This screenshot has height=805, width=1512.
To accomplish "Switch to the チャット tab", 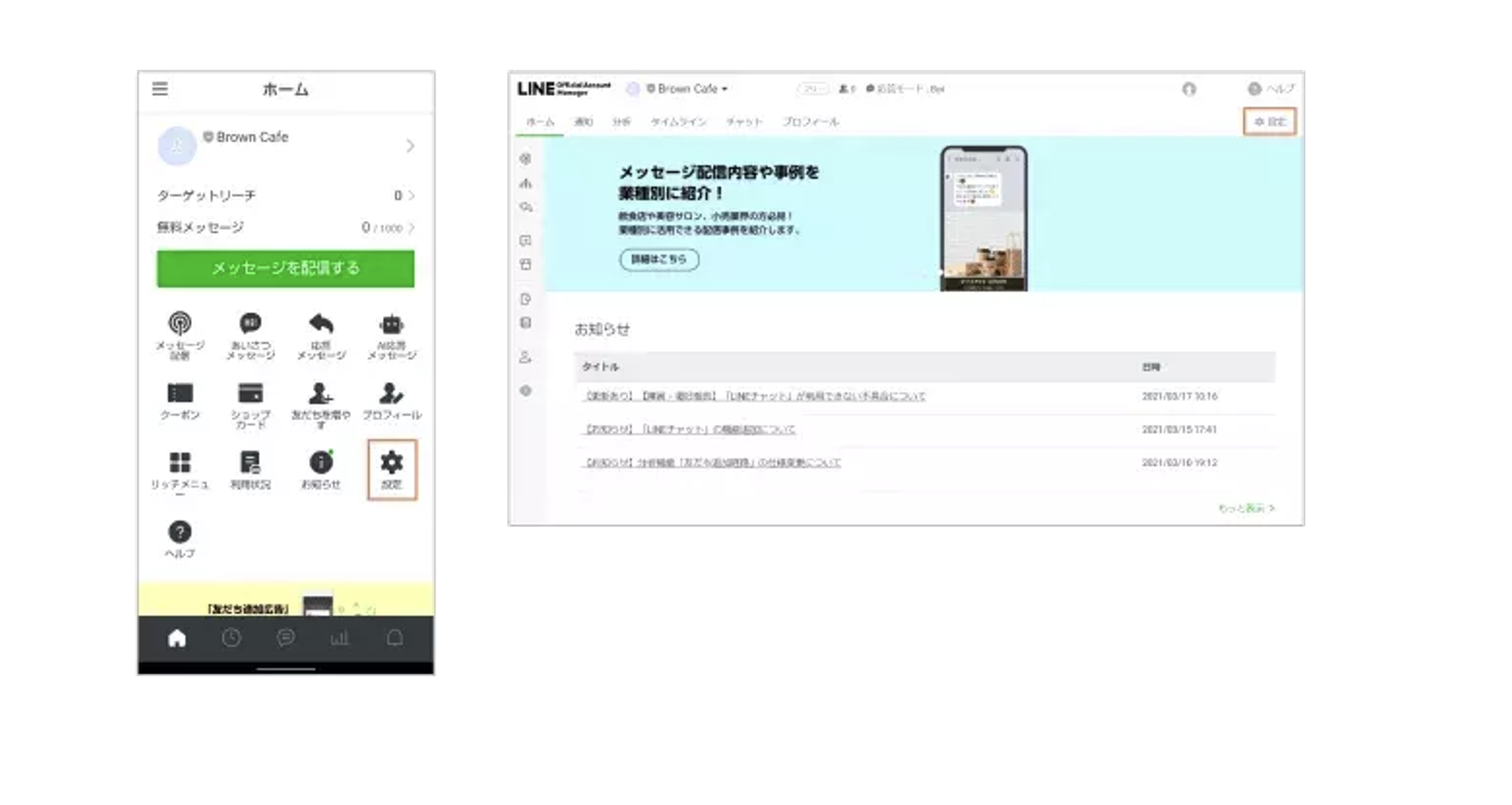I will tap(744, 122).
